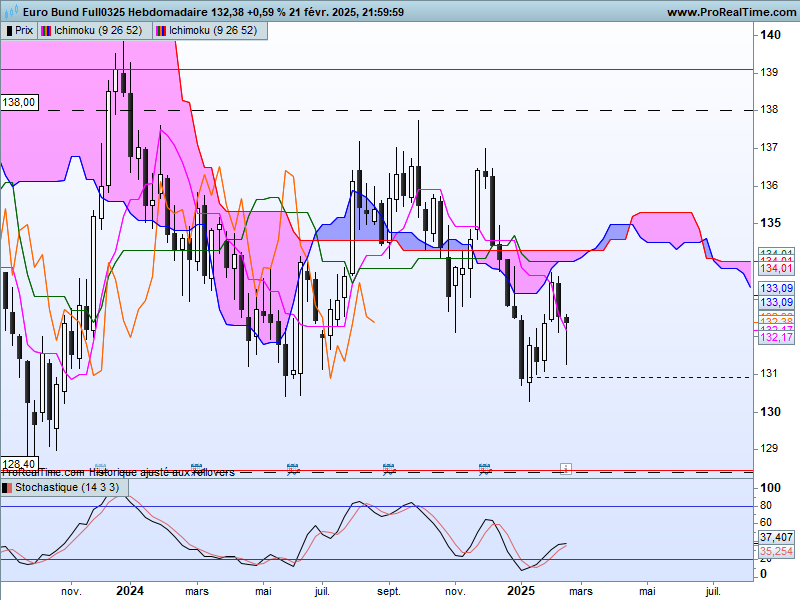
Task: Click the info icon near March 2025
Action: tap(565, 468)
